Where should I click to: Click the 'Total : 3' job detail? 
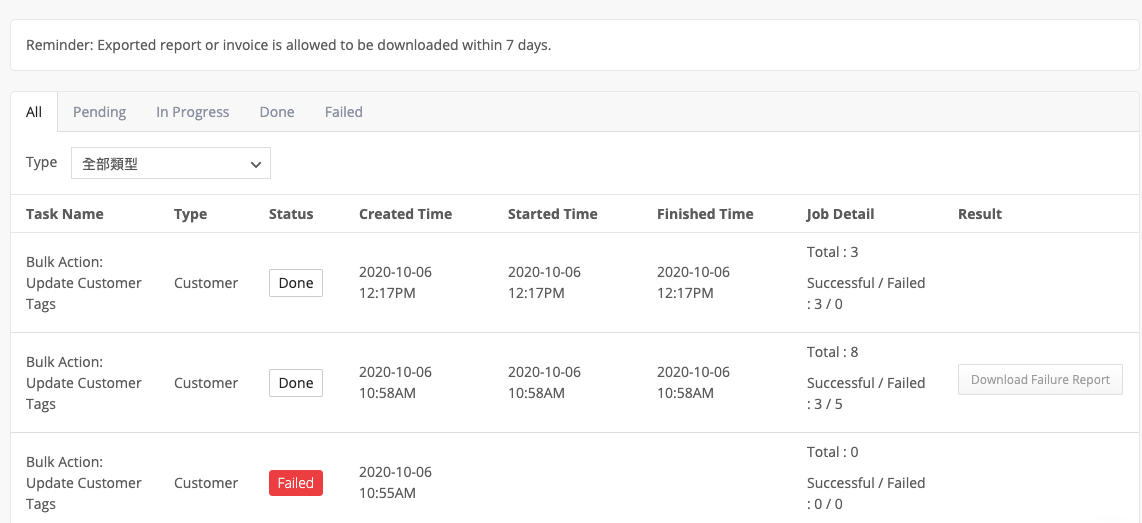pos(832,253)
